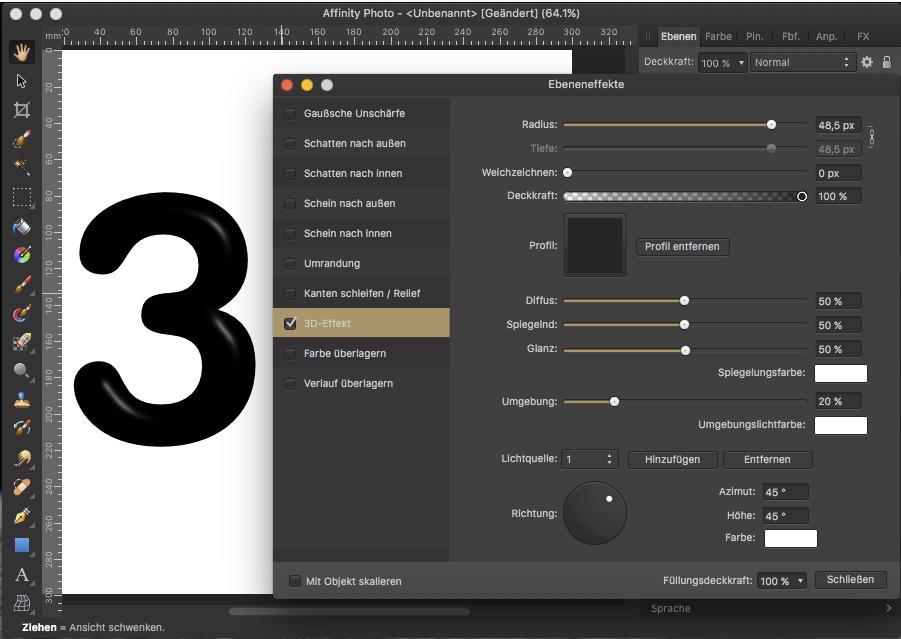Image resolution: width=901 pixels, height=639 pixels.
Task: Open the light Farbe color swatch
Action: pos(790,538)
